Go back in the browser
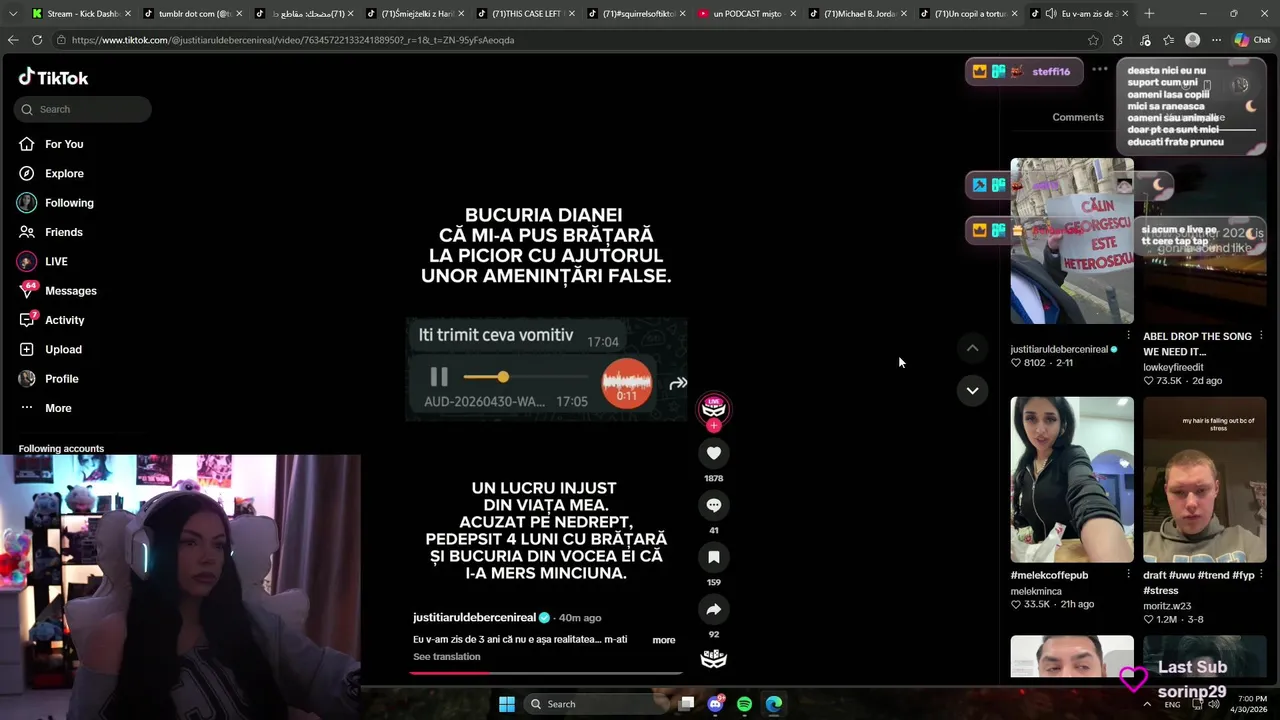Screen dimensions: 1280x720 point(13,40)
